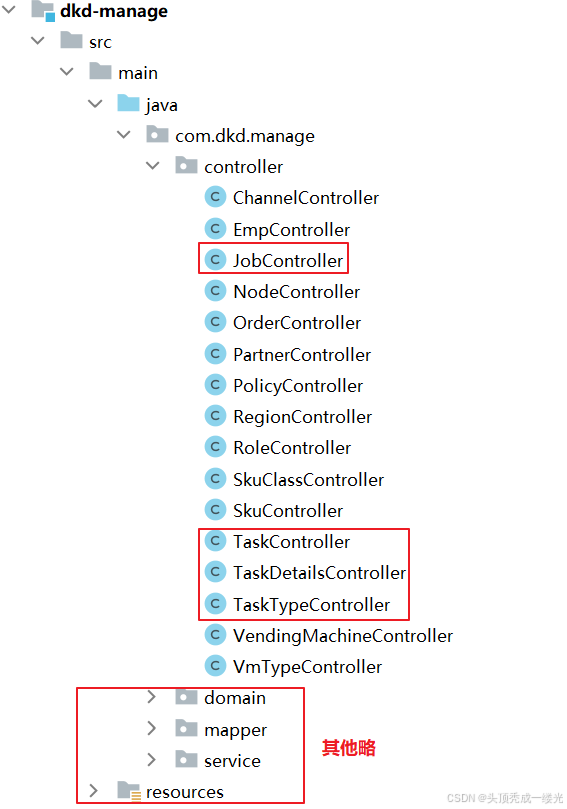Image resolution: width=567 pixels, height=809 pixels.
Task: Expand the service package
Action: (151, 759)
